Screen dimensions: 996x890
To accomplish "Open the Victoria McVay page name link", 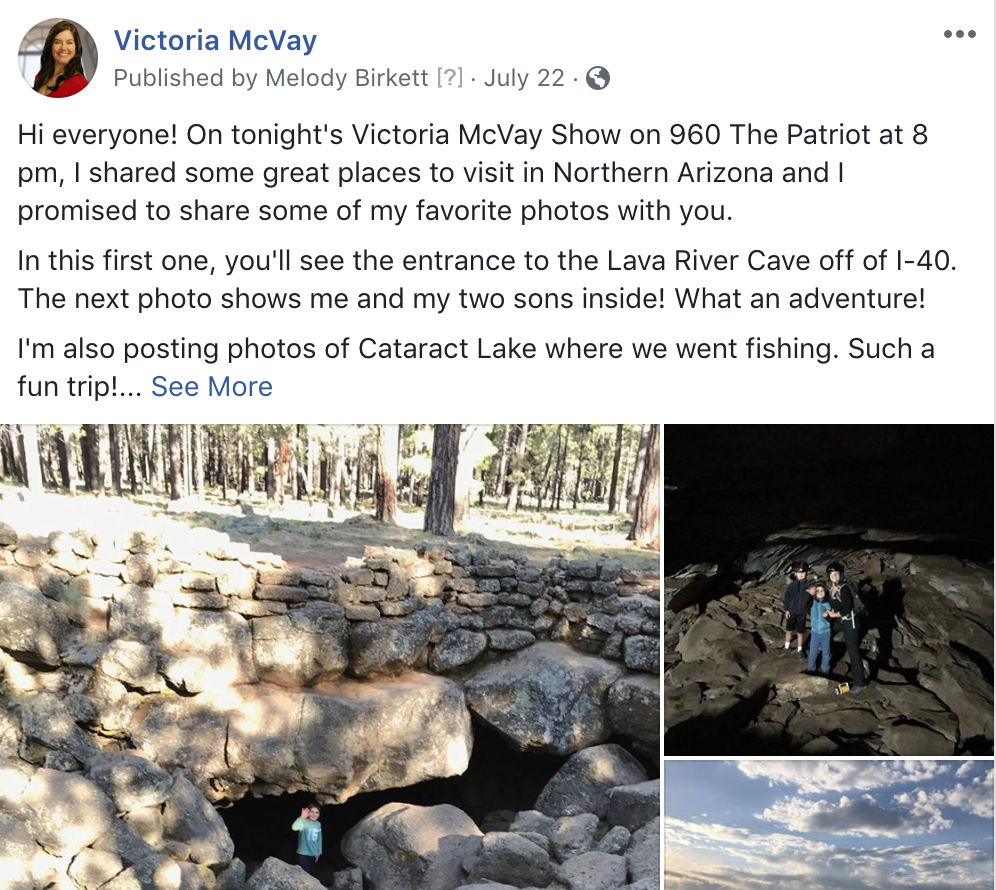I will click(215, 41).
